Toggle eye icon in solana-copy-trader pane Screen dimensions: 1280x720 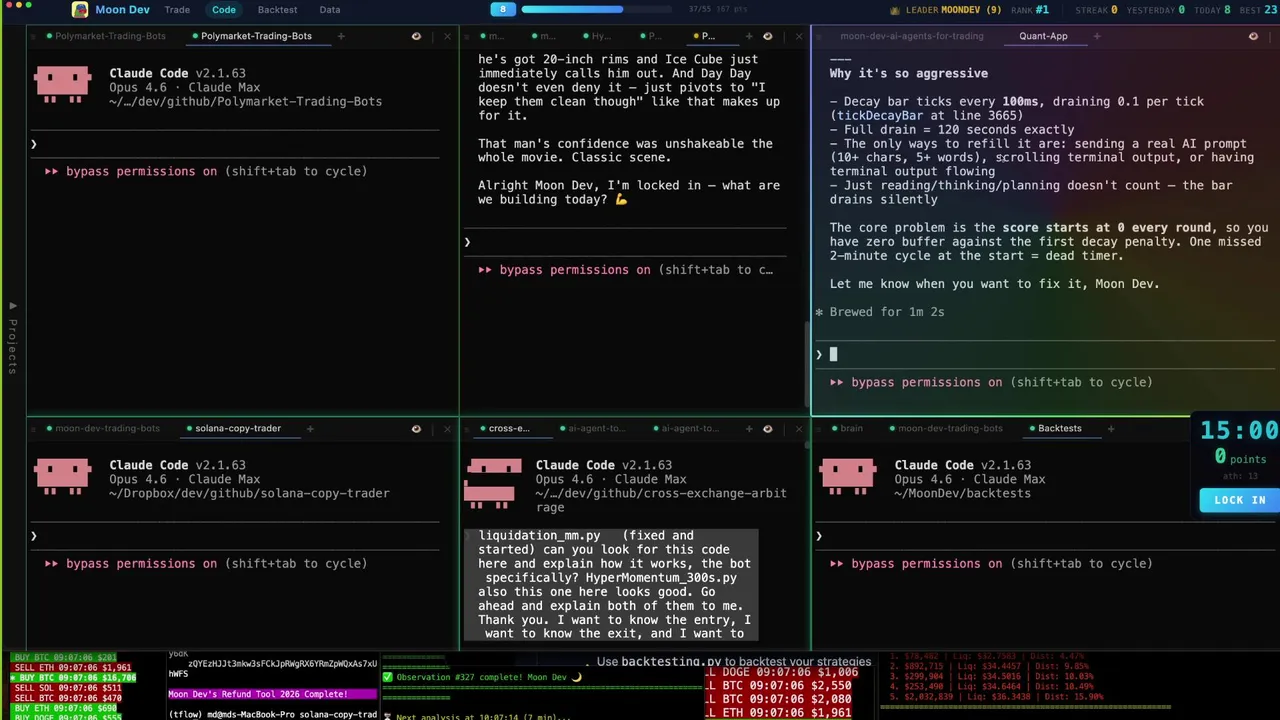(x=416, y=428)
